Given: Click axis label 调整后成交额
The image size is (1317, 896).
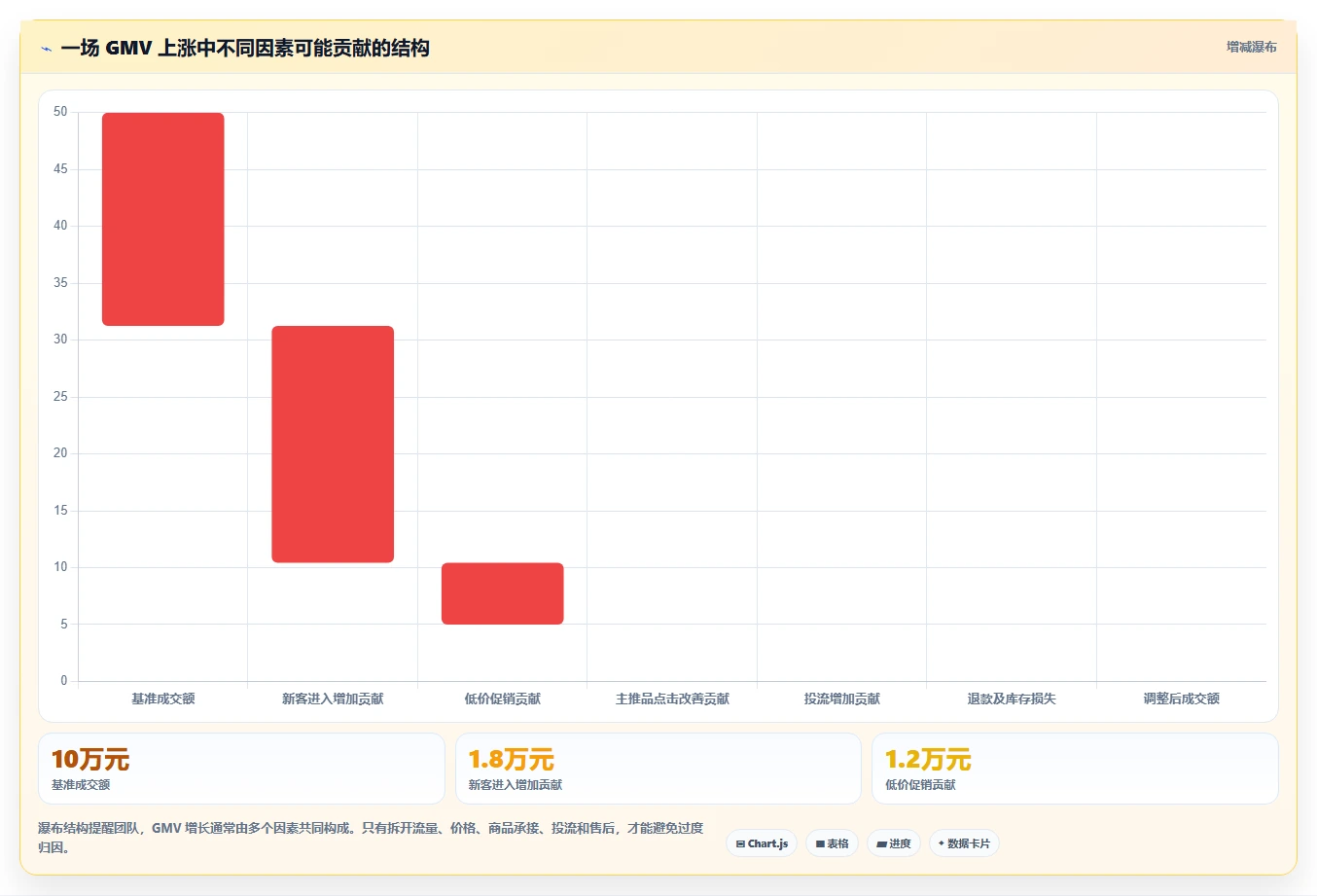Looking at the screenshot, I should (1182, 699).
